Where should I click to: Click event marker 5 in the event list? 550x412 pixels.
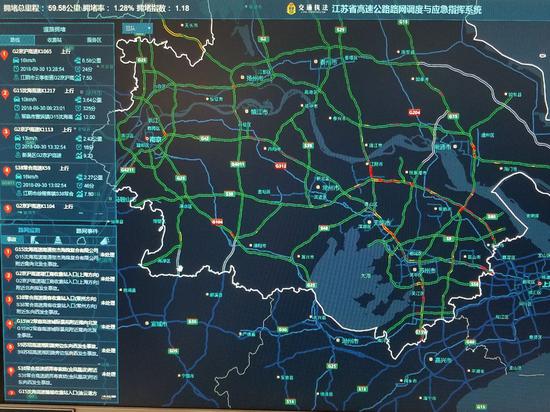11,347
